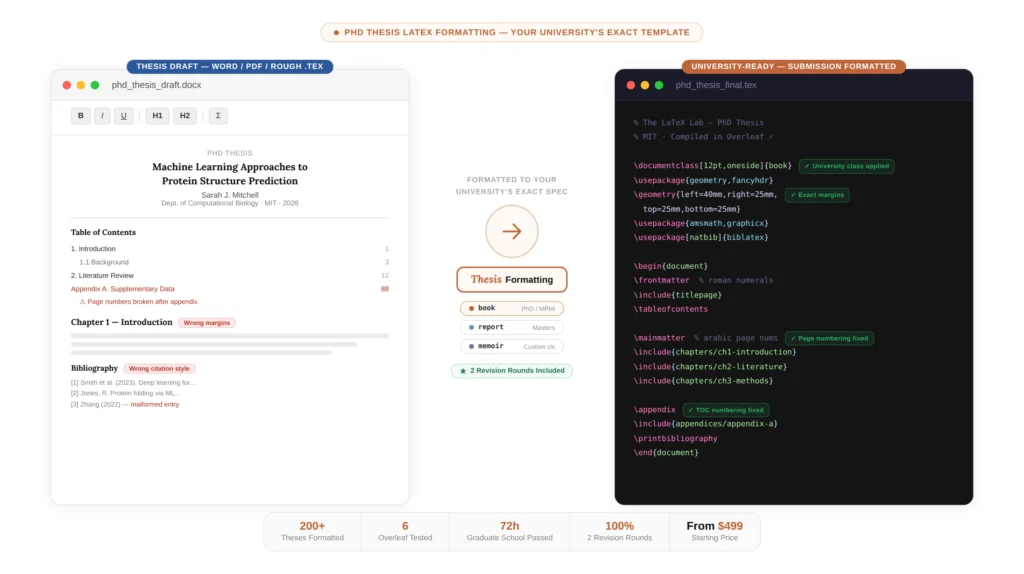Image resolution: width=1024 pixels, height=574 pixels.
Task: Apply the H2 heading style
Action: pos(185,116)
